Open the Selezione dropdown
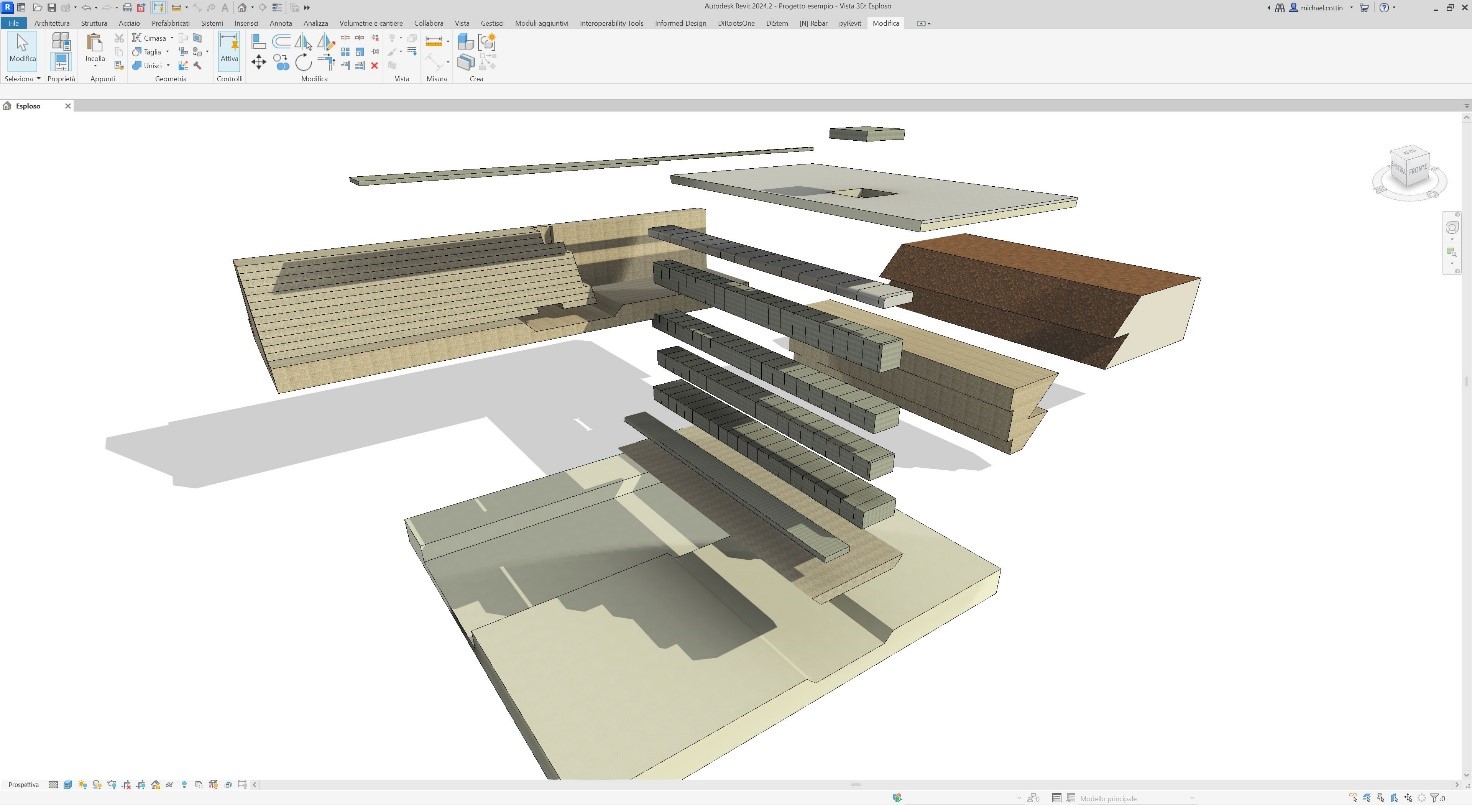Image resolution: width=1472 pixels, height=805 pixels. pyautogui.click(x=39, y=78)
